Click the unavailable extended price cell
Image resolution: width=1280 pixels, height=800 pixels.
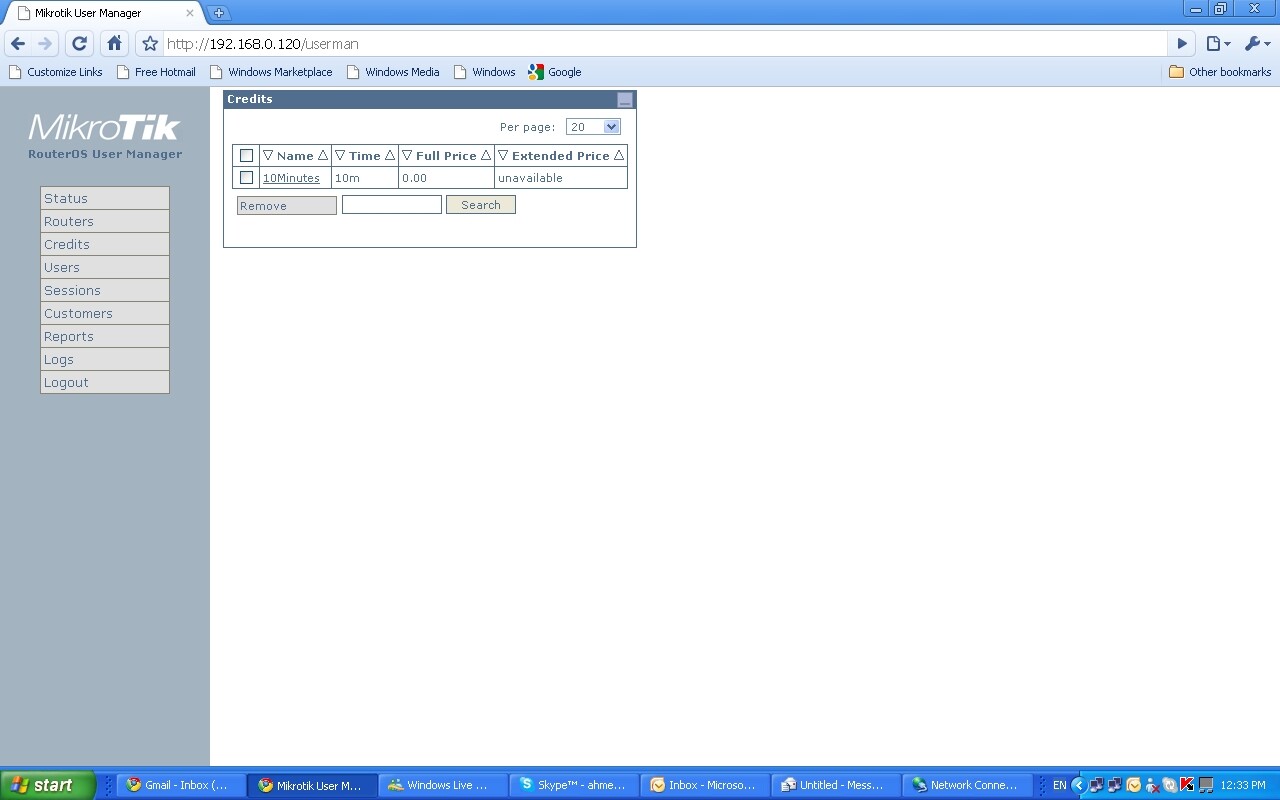click(561, 178)
